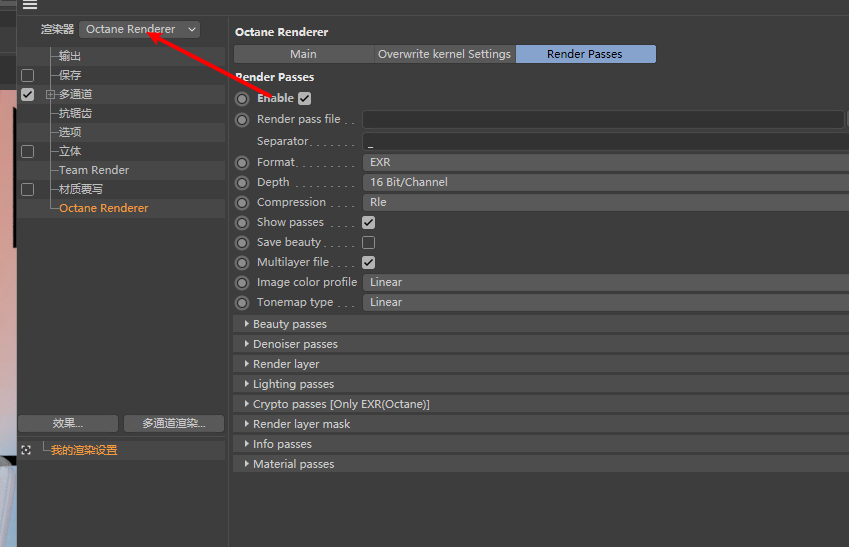Select Octane Renderer in the settings tree
This screenshot has width=849, height=547.
(x=103, y=208)
